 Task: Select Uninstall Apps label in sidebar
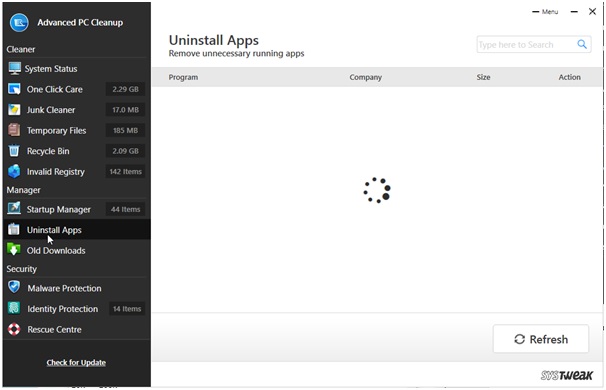[x=54, y=230]
